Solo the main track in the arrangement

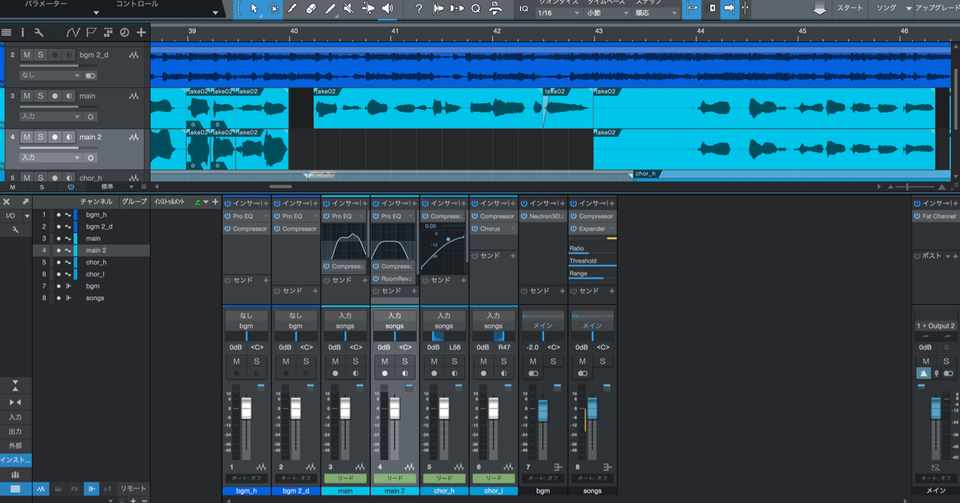tap(40, 96)
